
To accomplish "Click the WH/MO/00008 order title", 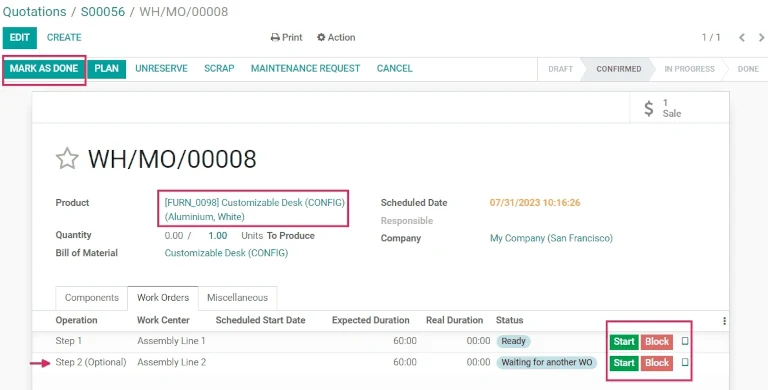I will tap(172, 159).
